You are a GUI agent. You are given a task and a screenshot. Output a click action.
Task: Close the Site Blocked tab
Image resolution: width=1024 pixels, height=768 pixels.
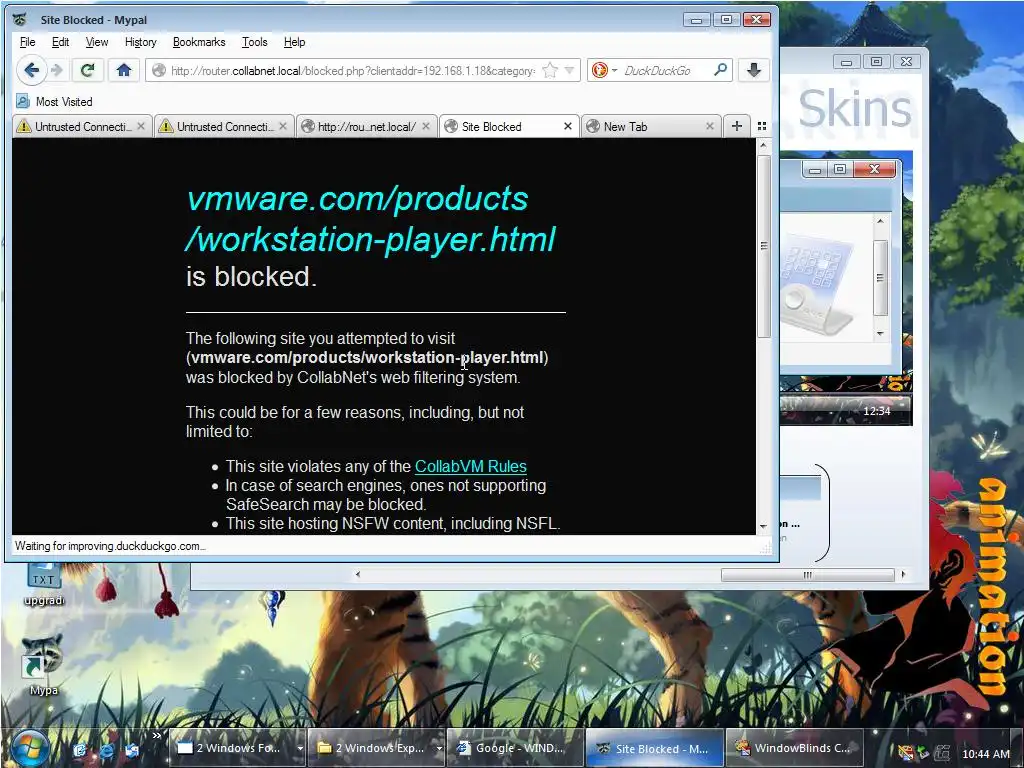568,126
